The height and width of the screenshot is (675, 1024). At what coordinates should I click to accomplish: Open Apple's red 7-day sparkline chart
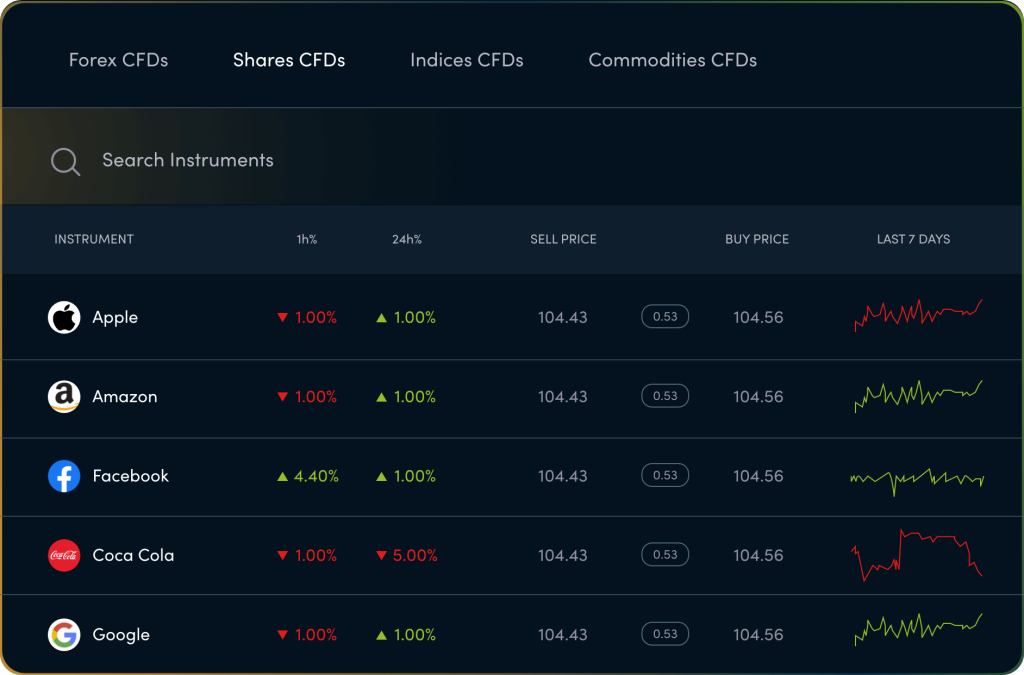coord(918,315)
